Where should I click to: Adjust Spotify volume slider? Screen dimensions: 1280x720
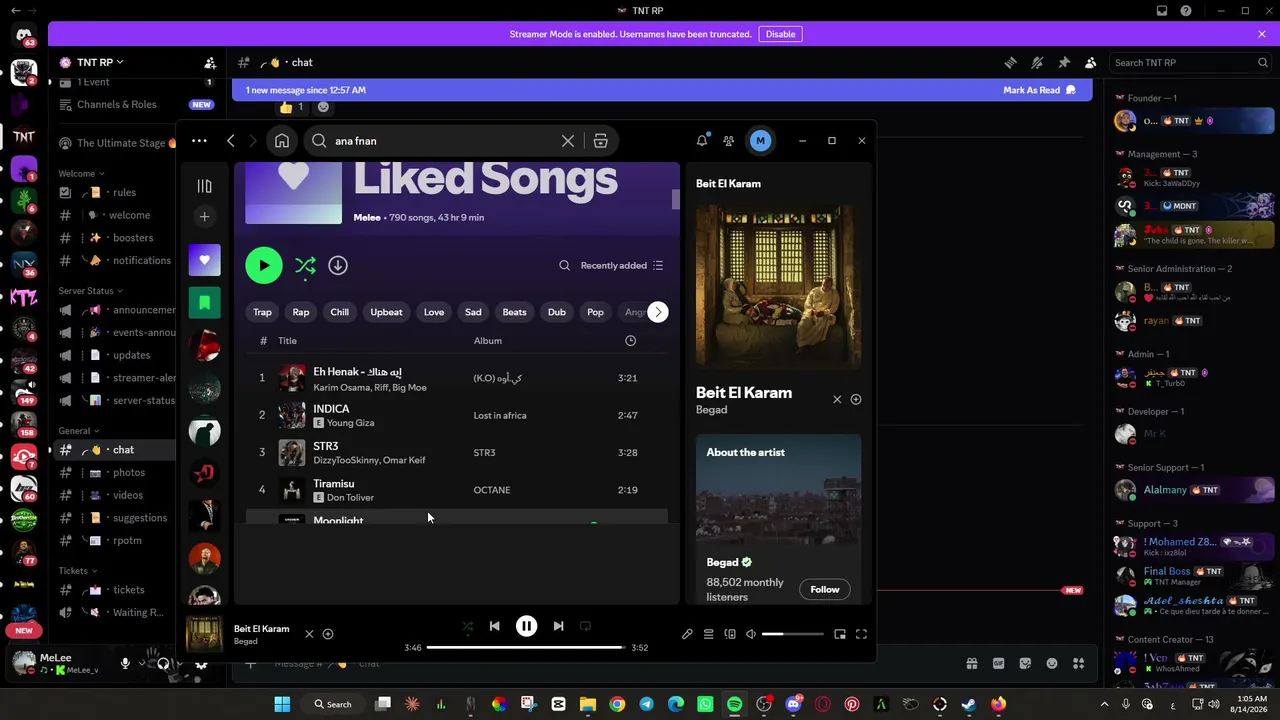(x=793, y=634)
